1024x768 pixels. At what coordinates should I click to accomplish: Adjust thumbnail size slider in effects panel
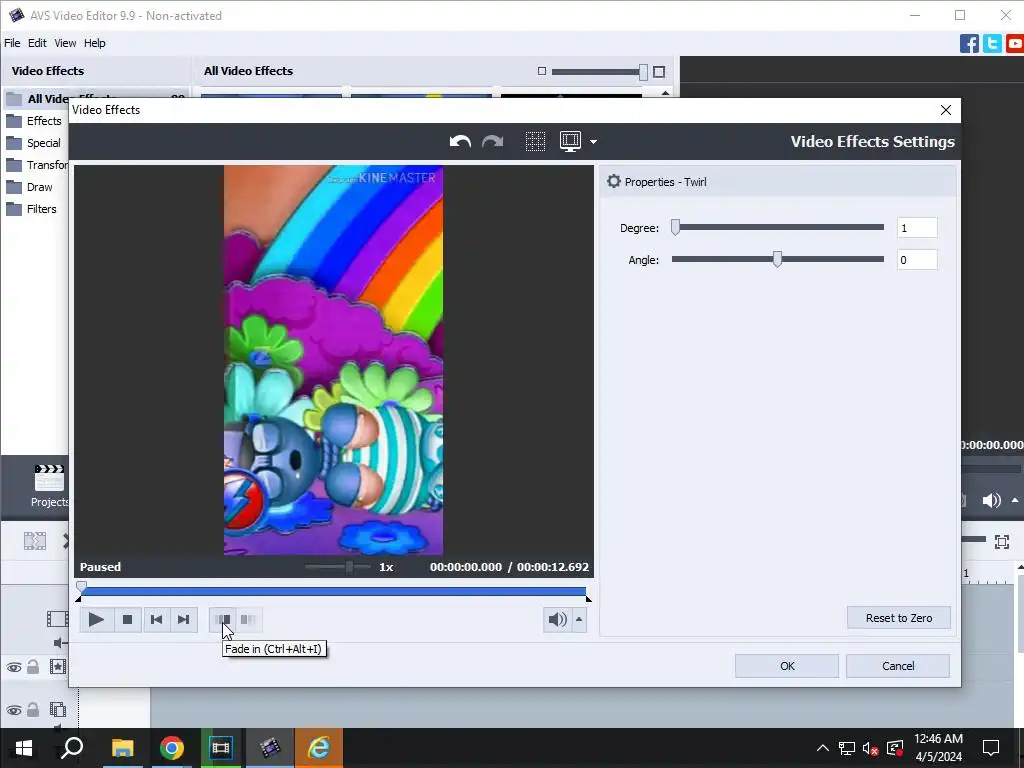(643, 72)
